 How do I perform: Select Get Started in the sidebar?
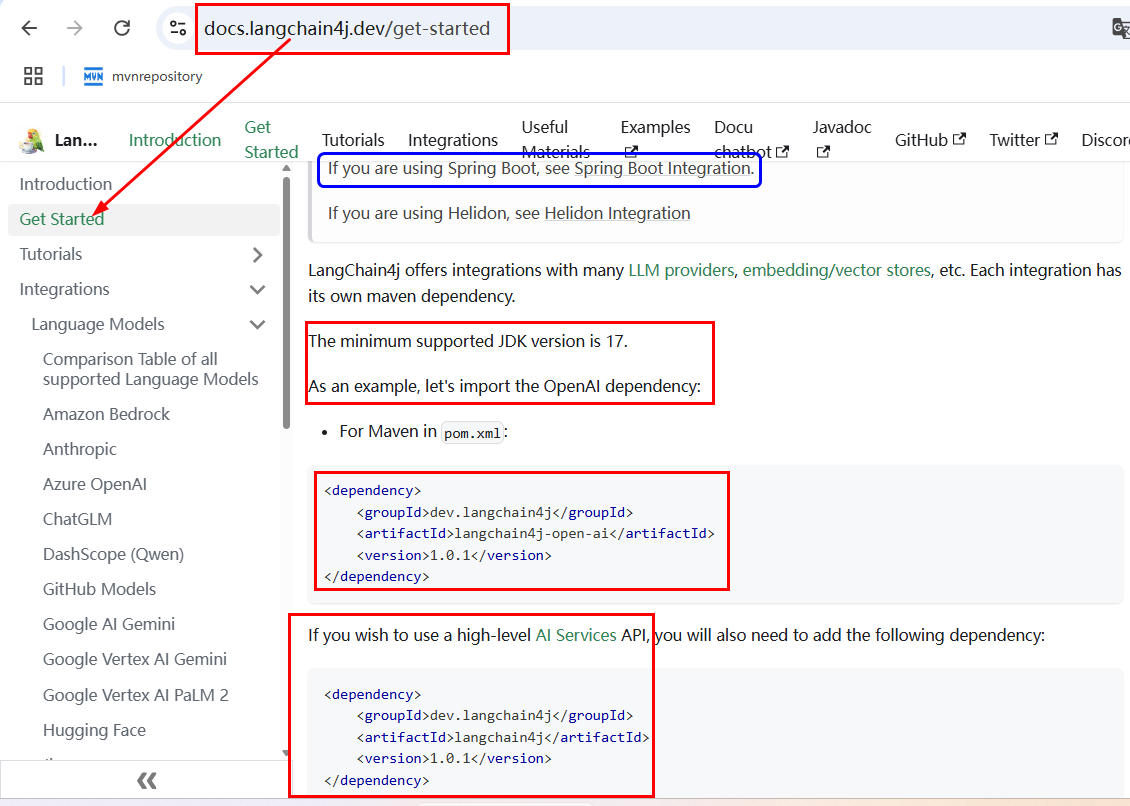click(143, 219)
